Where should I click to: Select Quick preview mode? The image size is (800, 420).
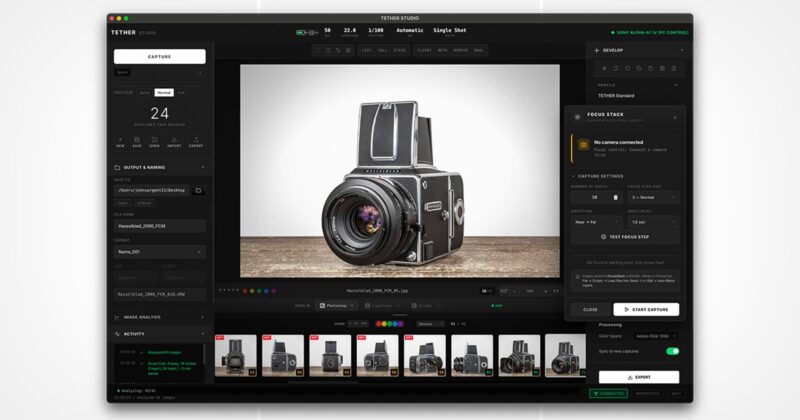tap(145, 93)
